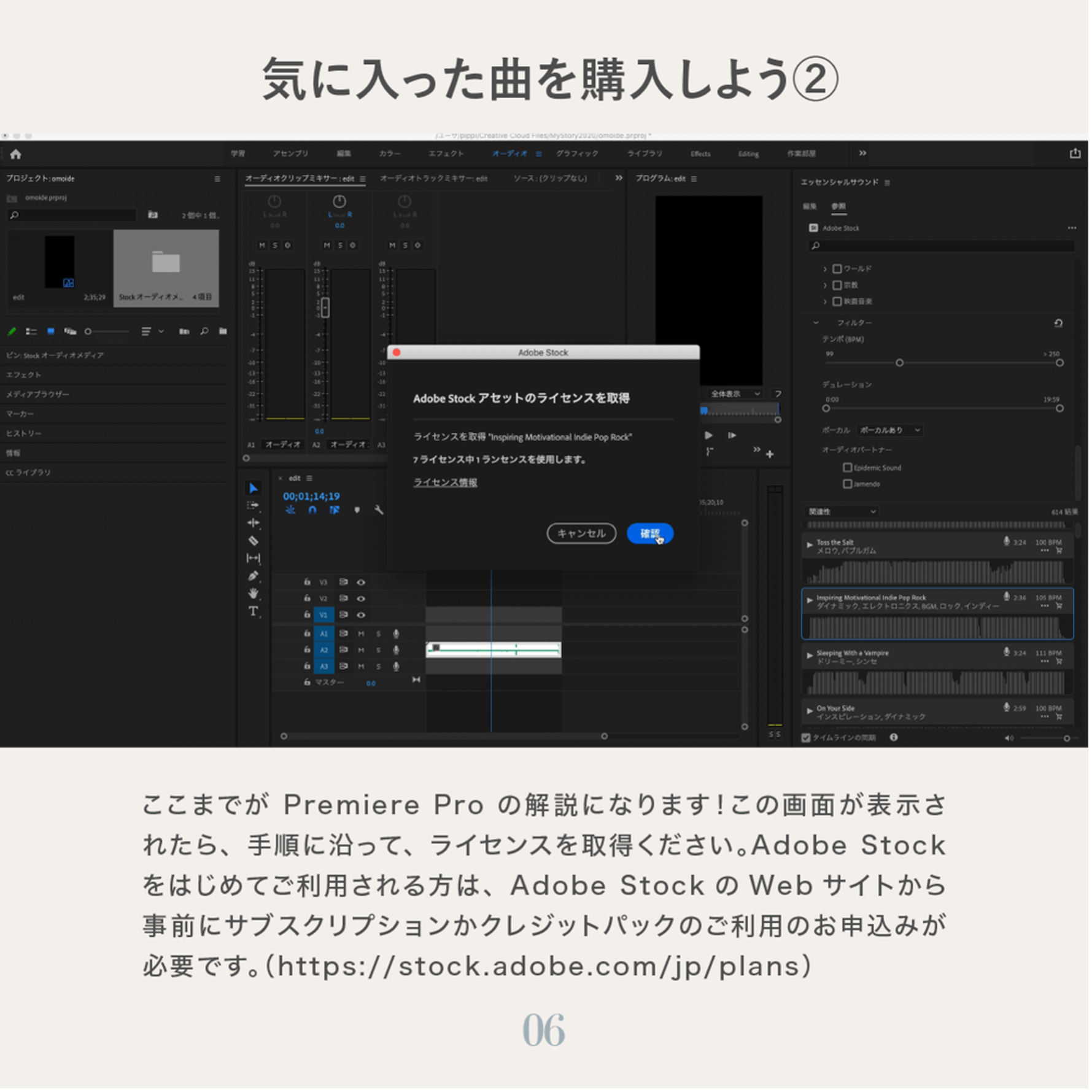Open the オーディオトラックミキサー tab
Image resolution: width=1092 pixels, height=1092 pixels.
435,179
